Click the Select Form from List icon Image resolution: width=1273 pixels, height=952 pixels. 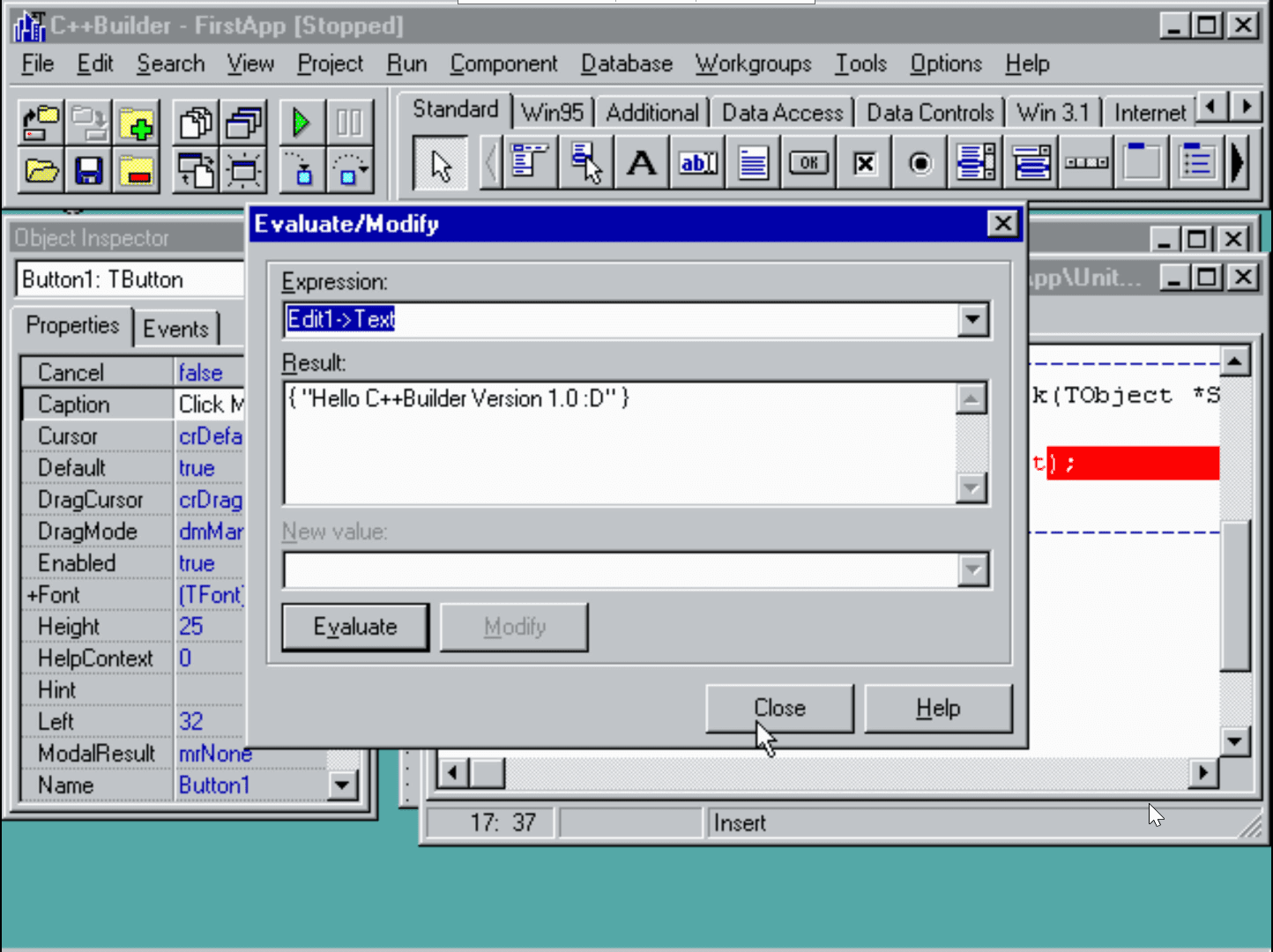click(244, 123)
